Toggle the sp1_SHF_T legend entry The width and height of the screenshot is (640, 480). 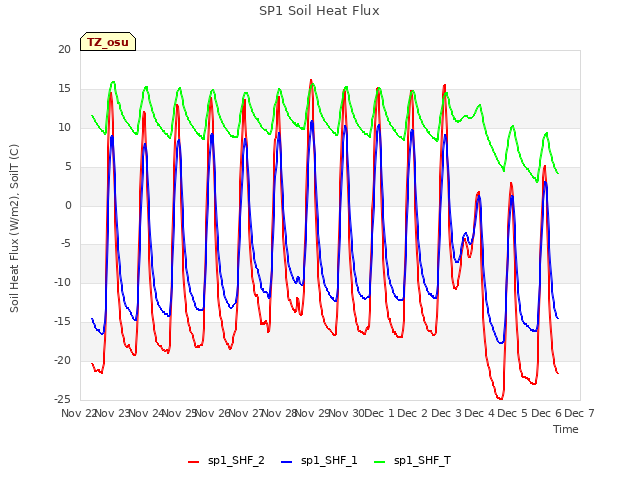tap(413, 461)
